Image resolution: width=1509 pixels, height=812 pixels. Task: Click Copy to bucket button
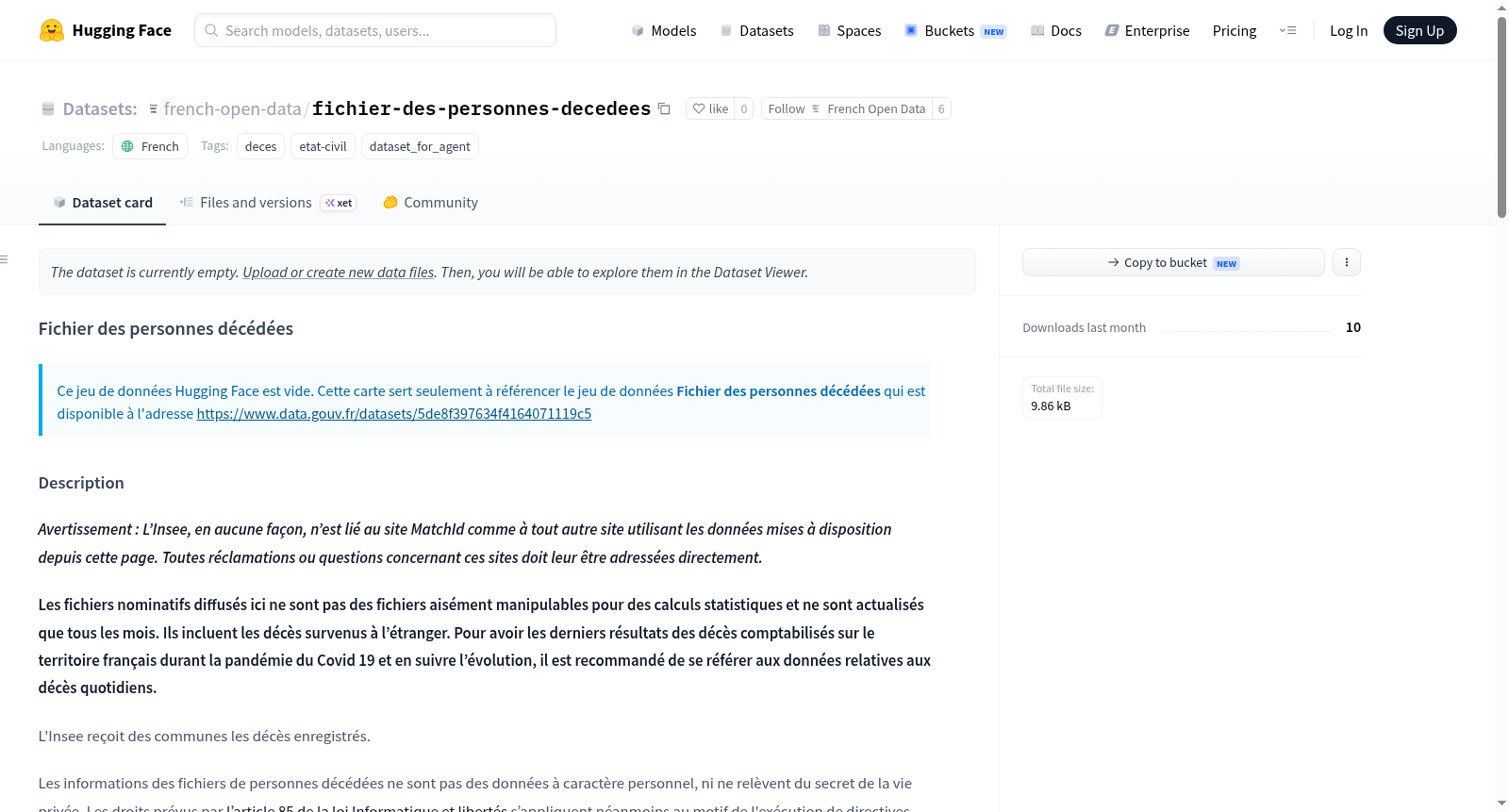[x=1173, y=262]
